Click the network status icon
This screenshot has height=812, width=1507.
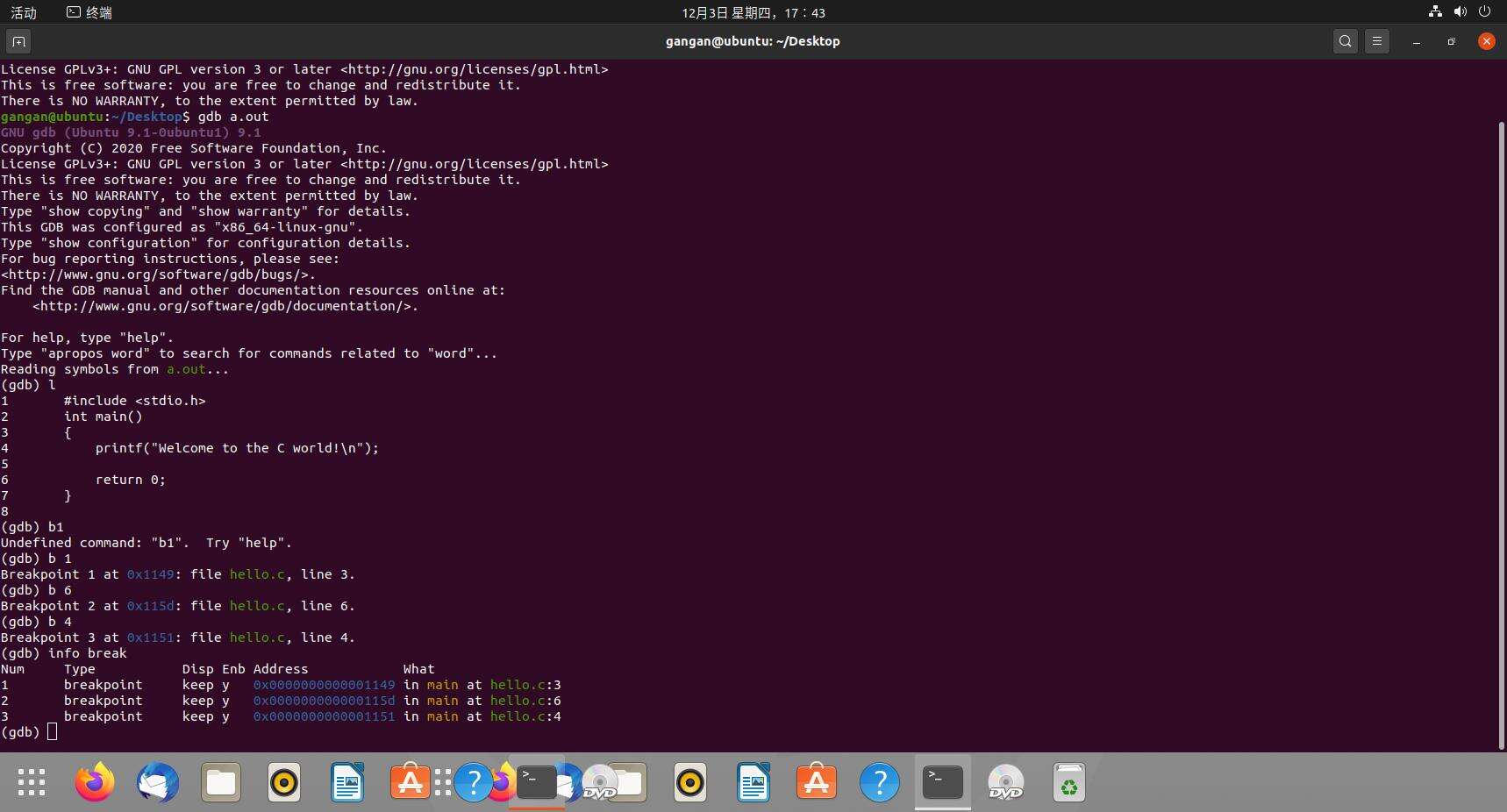click(x=1434, y=12)
